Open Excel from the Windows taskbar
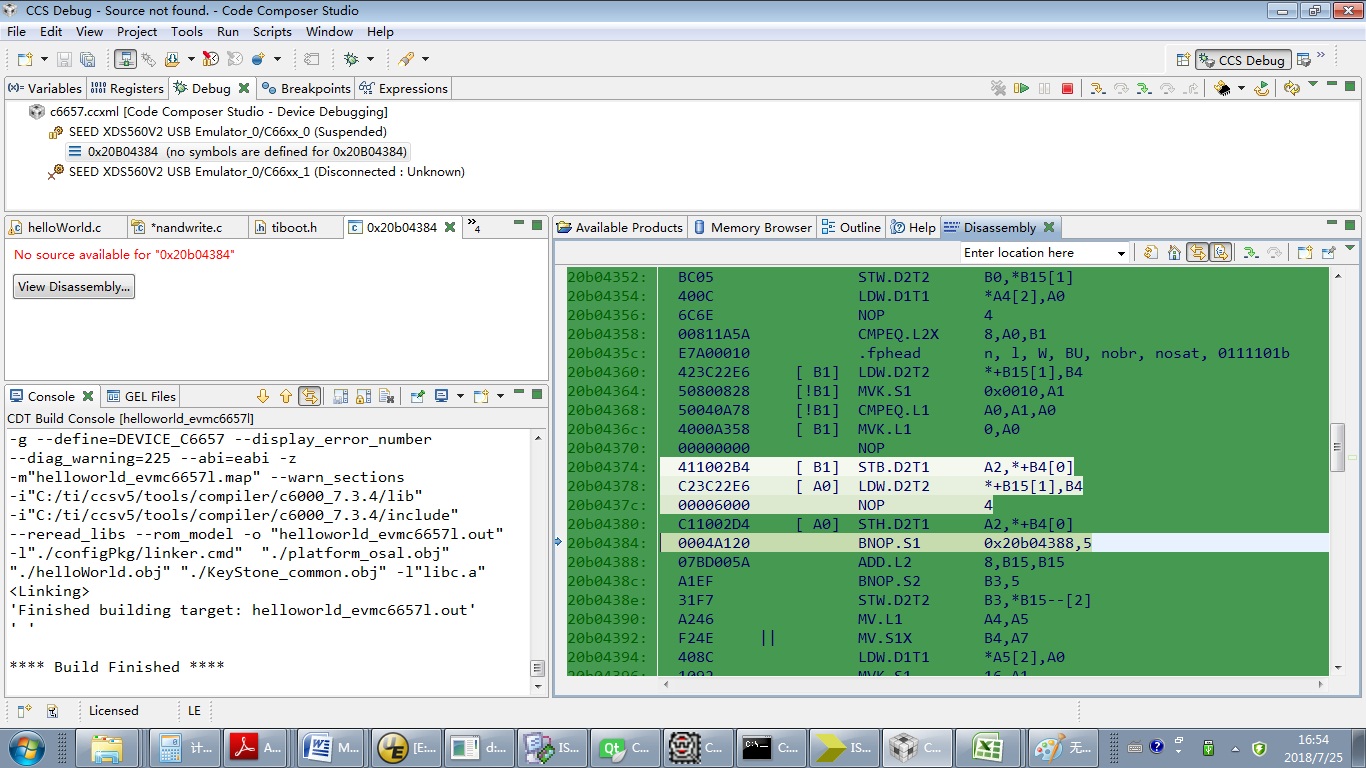This screenshot has width=1366, height=768. coord(986,747)
